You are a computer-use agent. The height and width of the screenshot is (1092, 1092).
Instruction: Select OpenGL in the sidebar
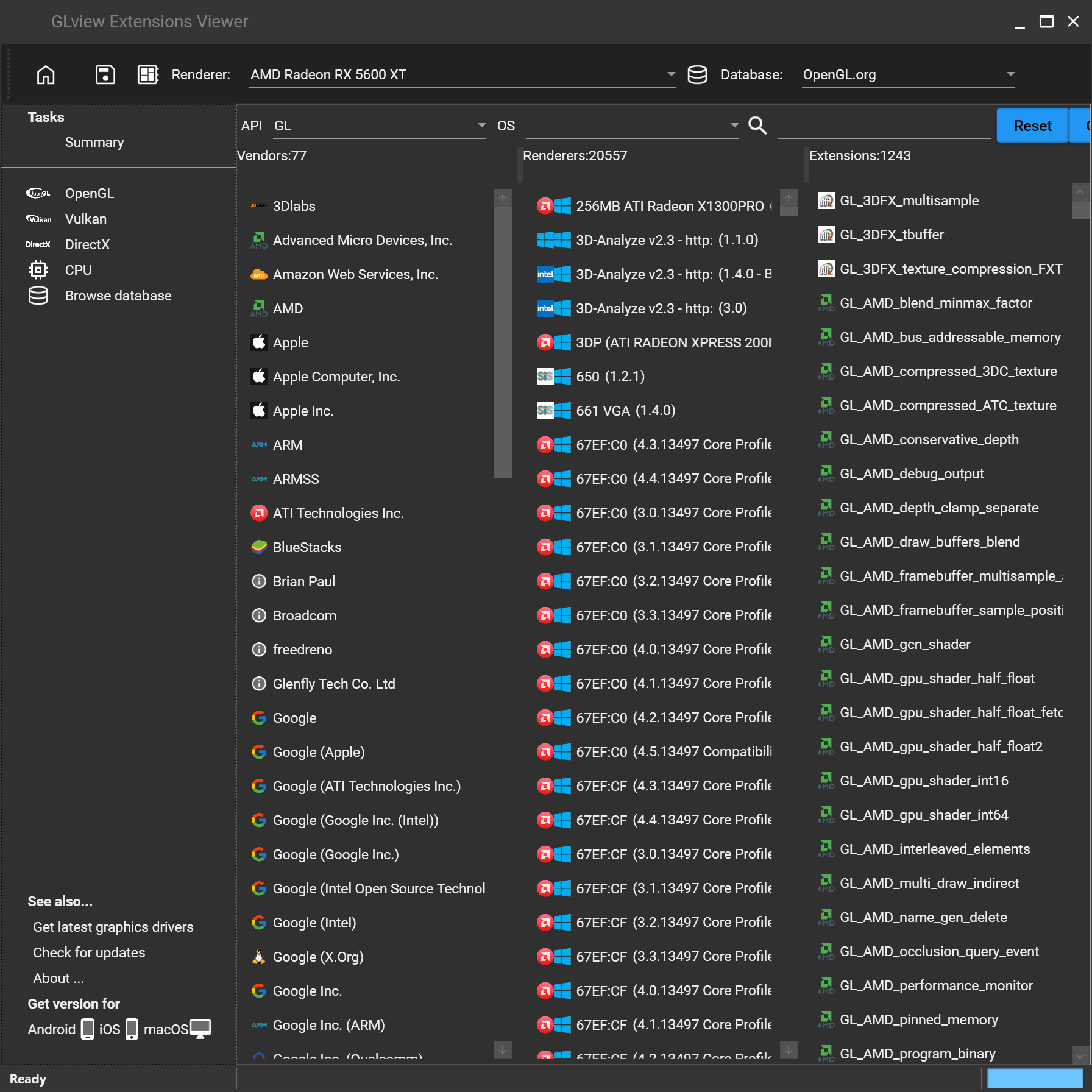tap(90, 193)
